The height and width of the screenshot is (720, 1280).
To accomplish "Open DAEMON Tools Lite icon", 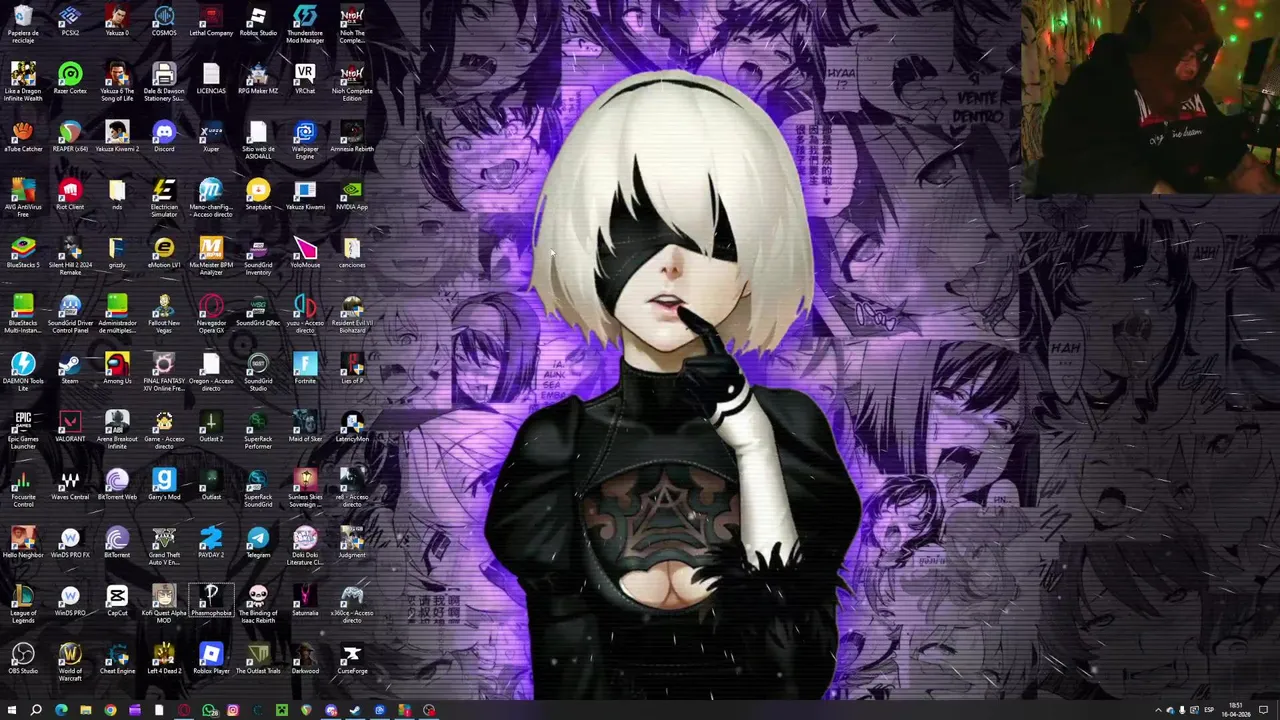I will (23, 372).
